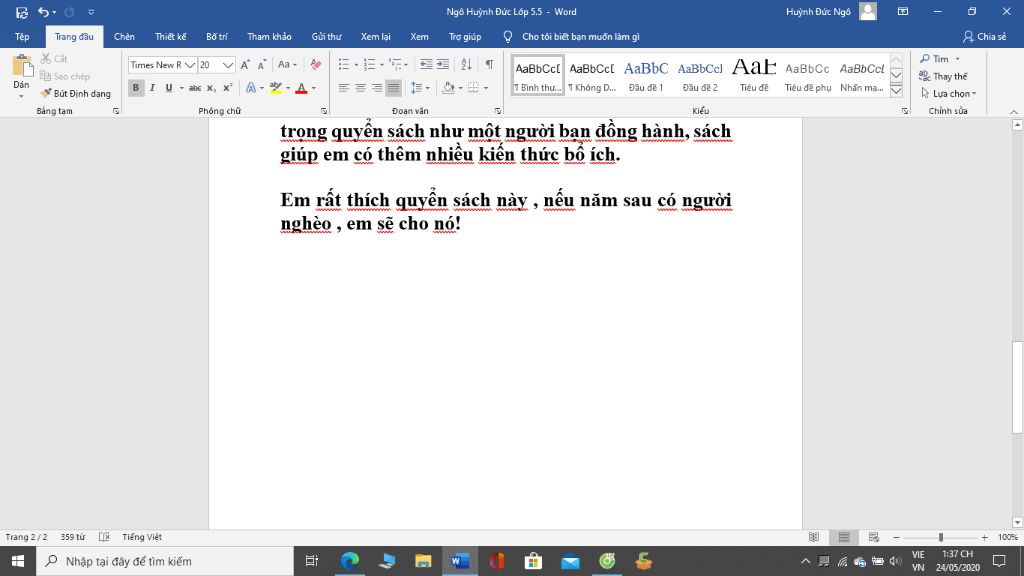This screenshot has height=576, width=1024.
Task: Apply the Đầu đề 1 heading style
Action: point(646,74)
